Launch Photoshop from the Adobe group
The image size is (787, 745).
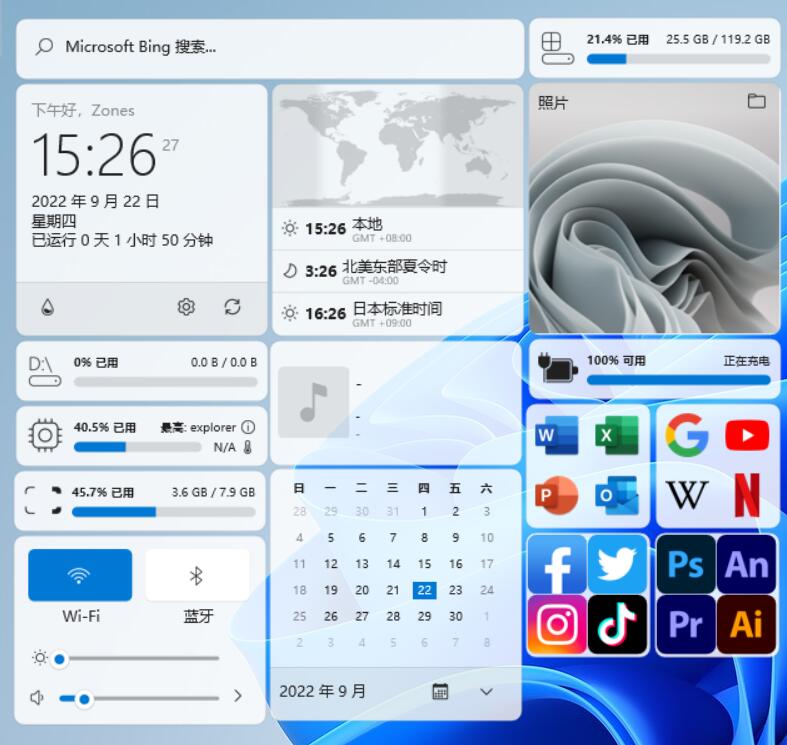686,565
